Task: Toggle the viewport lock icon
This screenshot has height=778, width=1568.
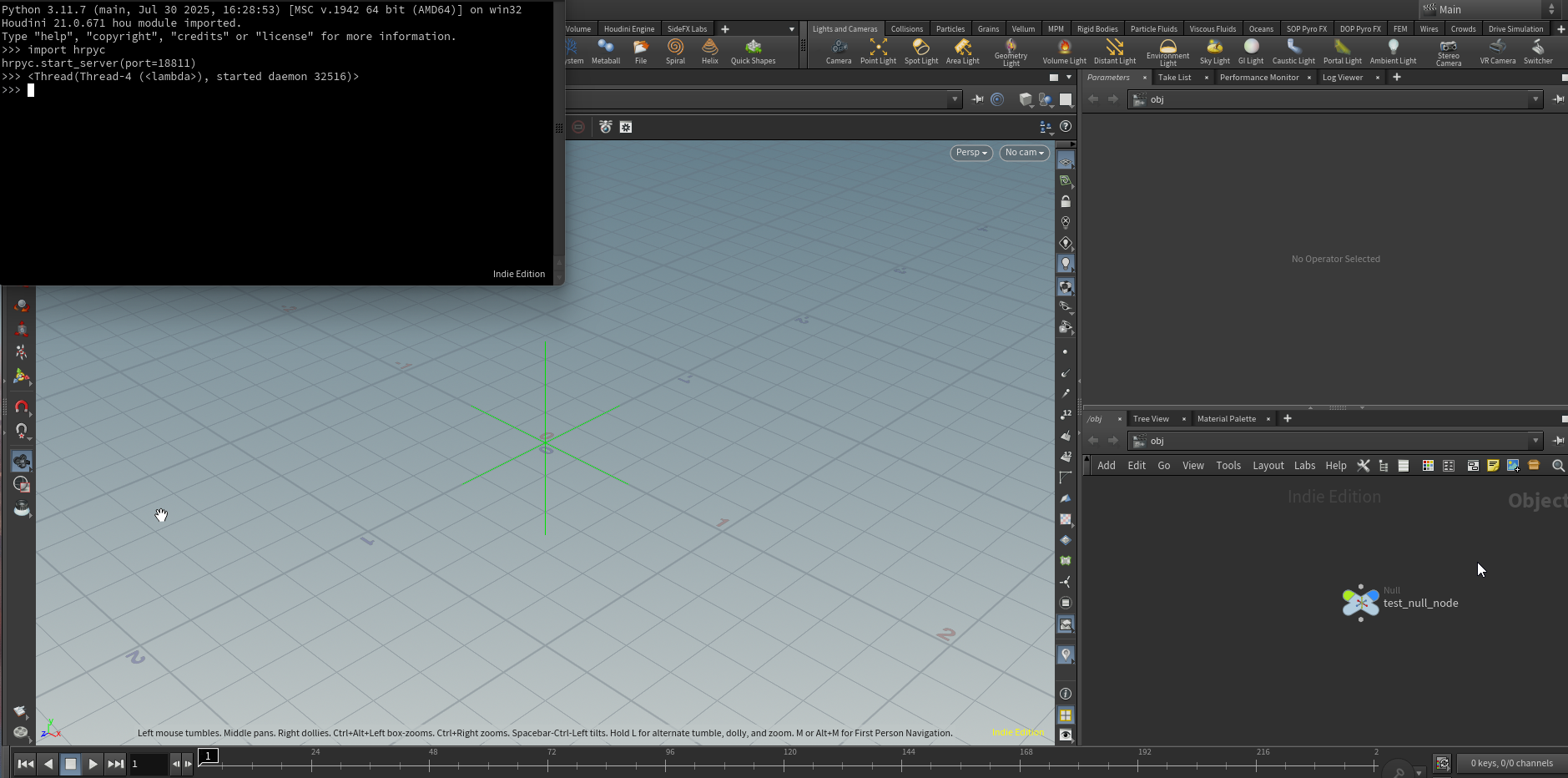Action: coord(1066,202)
